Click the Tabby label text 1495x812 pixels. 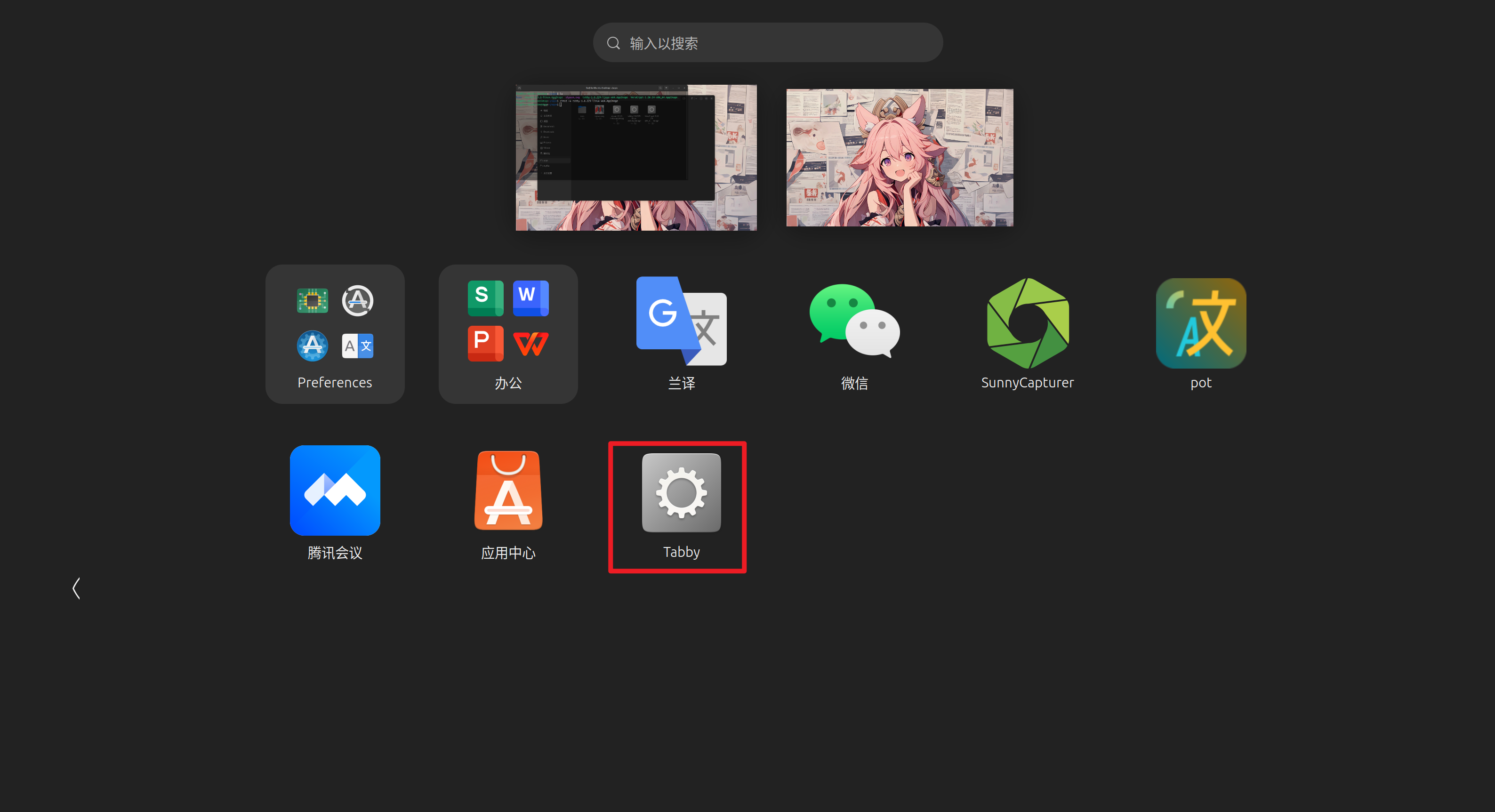point(681,551)
